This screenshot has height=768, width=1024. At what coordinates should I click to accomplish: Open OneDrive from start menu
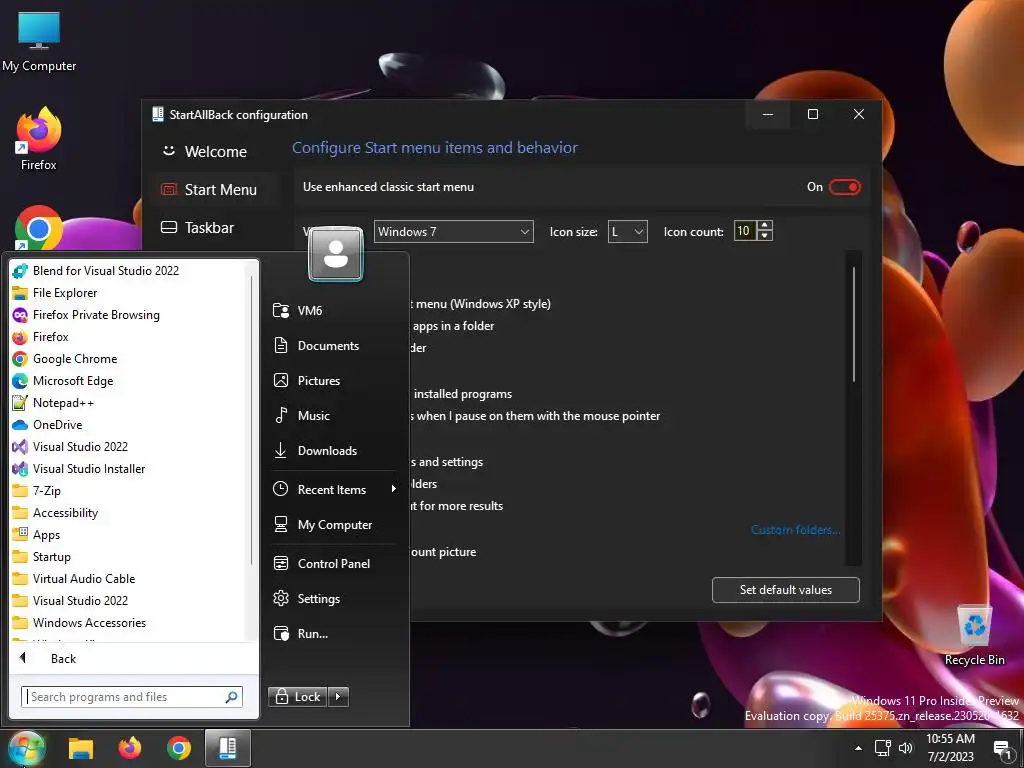(57, 424)
